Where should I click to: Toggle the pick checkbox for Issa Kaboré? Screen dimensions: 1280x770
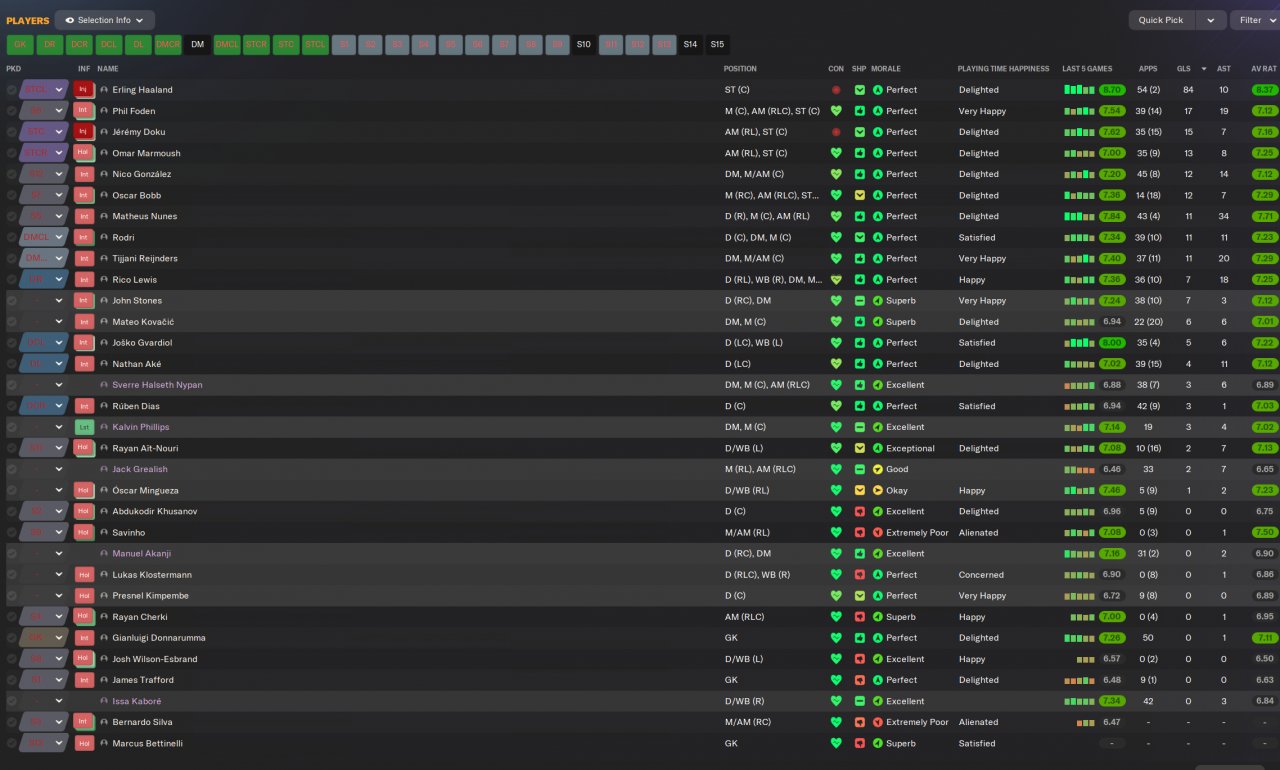click(x=12, y=701)
